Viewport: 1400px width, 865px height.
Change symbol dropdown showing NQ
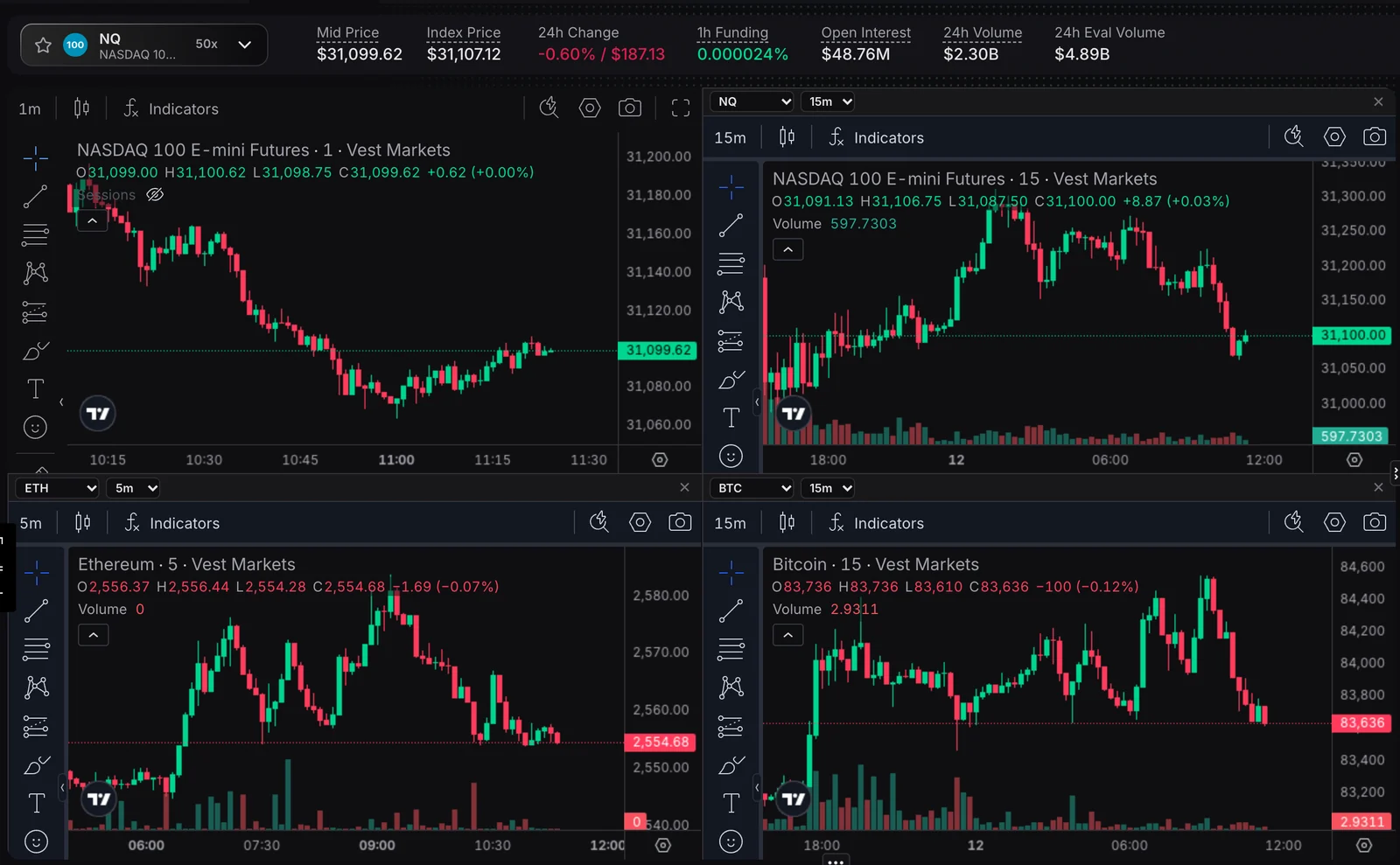pyautogui.click(x=752, y=101)
